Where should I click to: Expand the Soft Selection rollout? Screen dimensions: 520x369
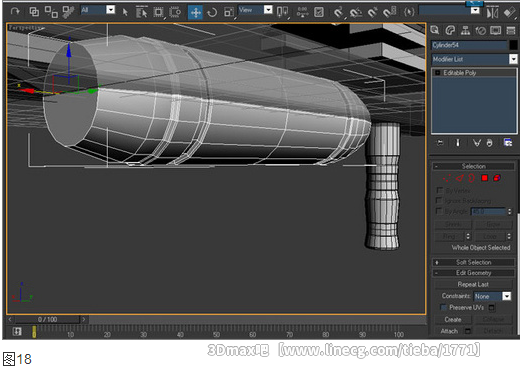[474, 262]
